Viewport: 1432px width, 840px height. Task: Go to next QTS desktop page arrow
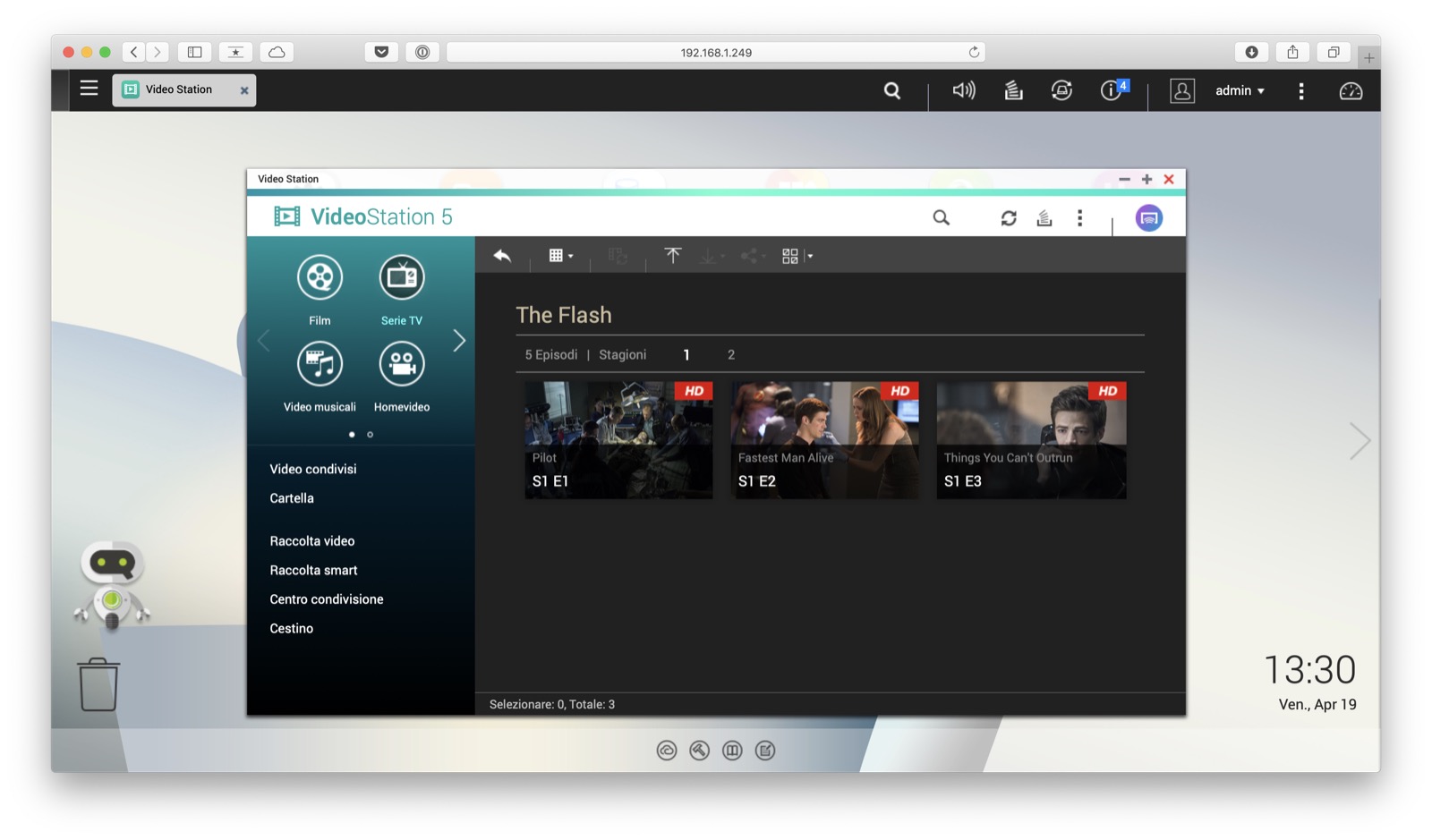(1360, 440)
